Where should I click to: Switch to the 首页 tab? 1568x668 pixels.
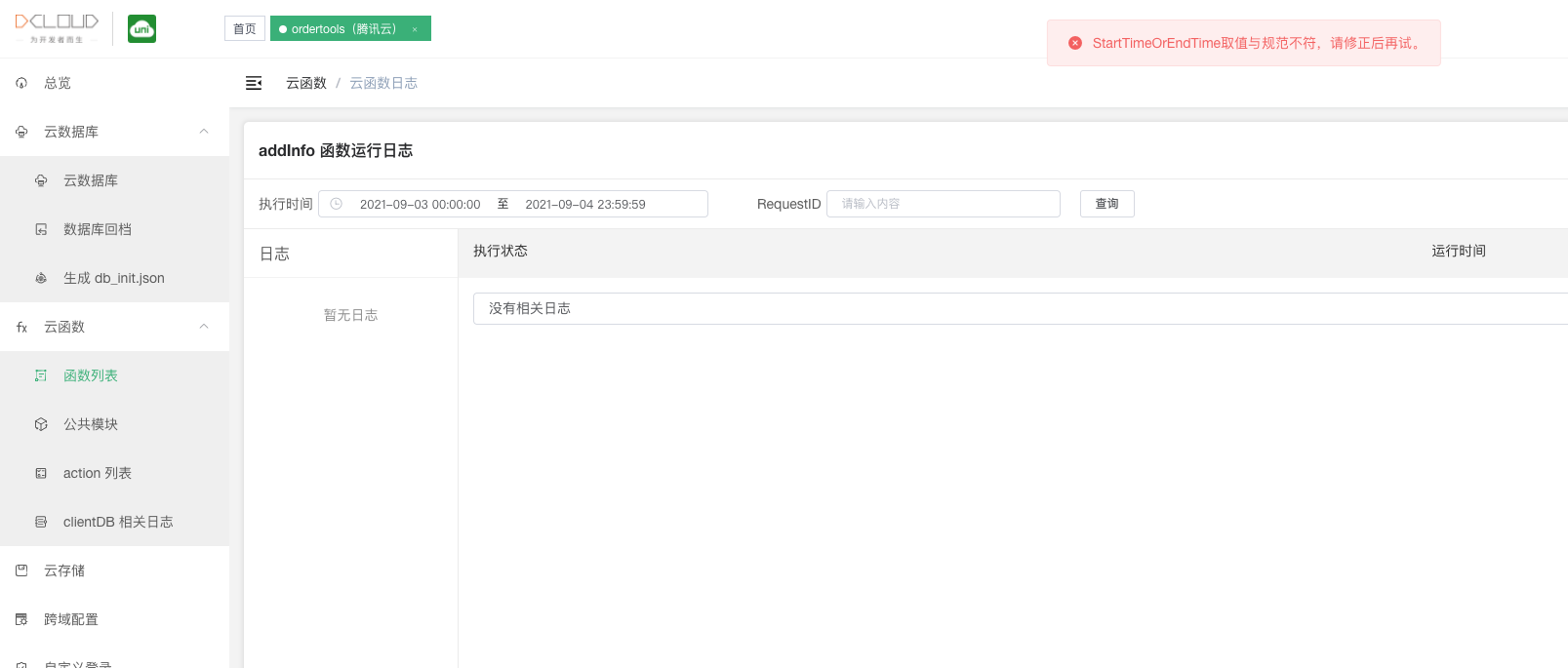pos(245,29)
